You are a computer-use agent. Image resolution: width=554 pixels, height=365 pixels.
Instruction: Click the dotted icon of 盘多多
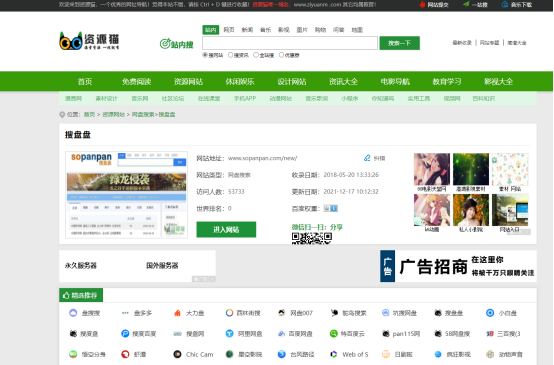(125, 313)
